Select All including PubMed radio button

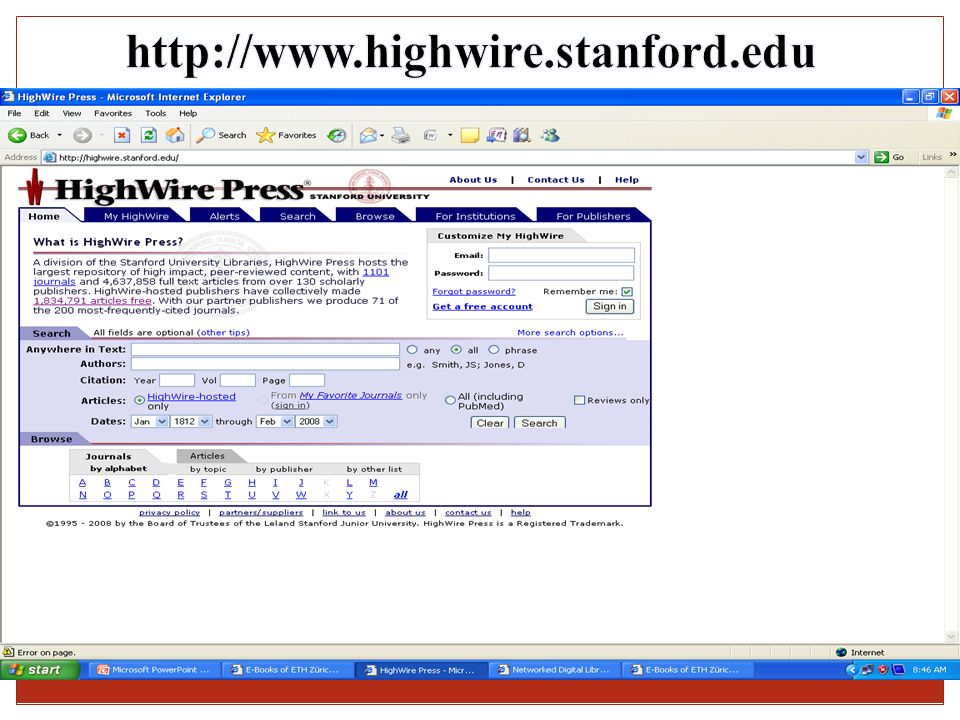[x=450, y=400]
